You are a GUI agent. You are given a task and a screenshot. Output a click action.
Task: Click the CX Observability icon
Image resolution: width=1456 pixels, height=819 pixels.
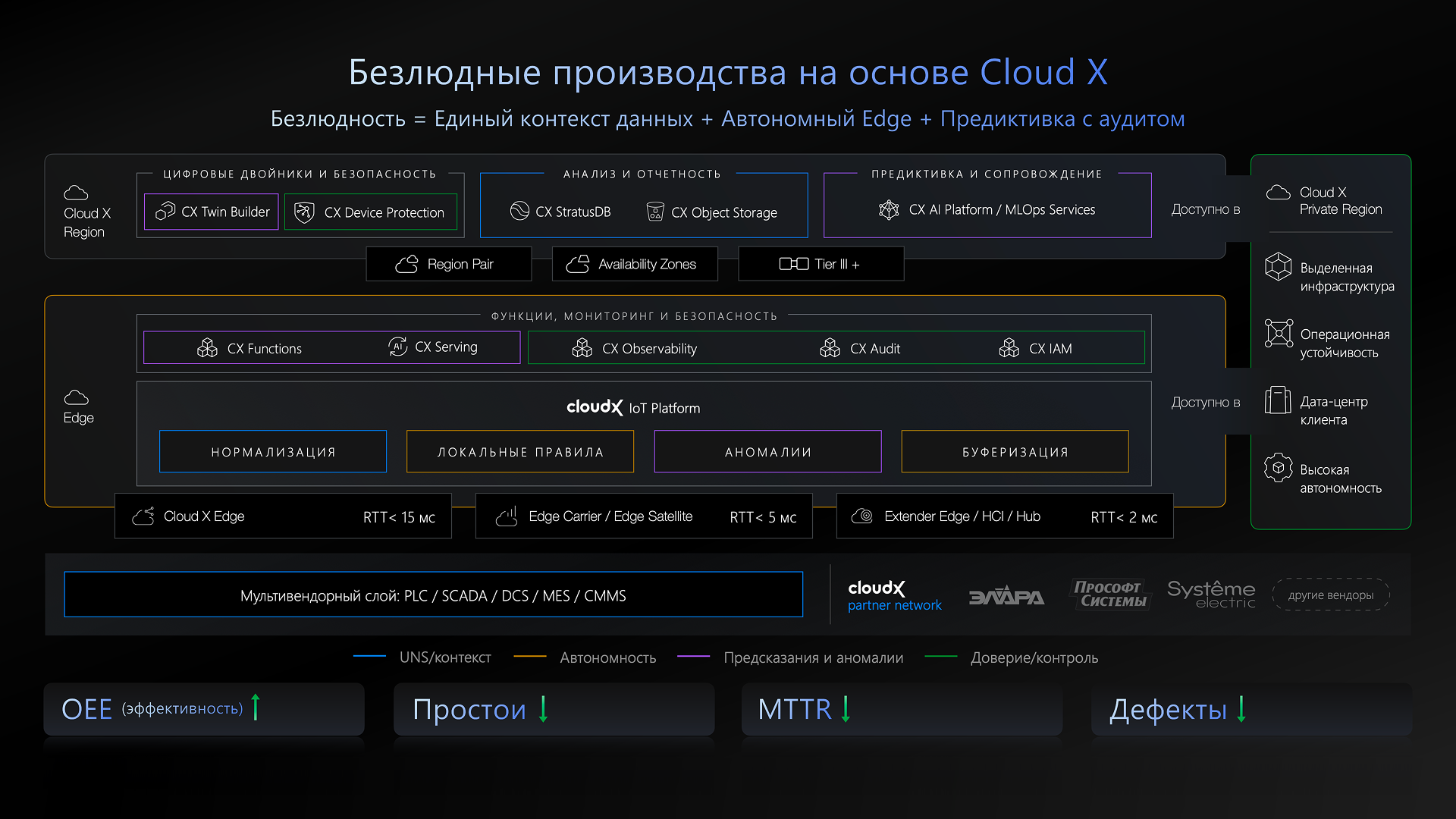pos(582,348)
